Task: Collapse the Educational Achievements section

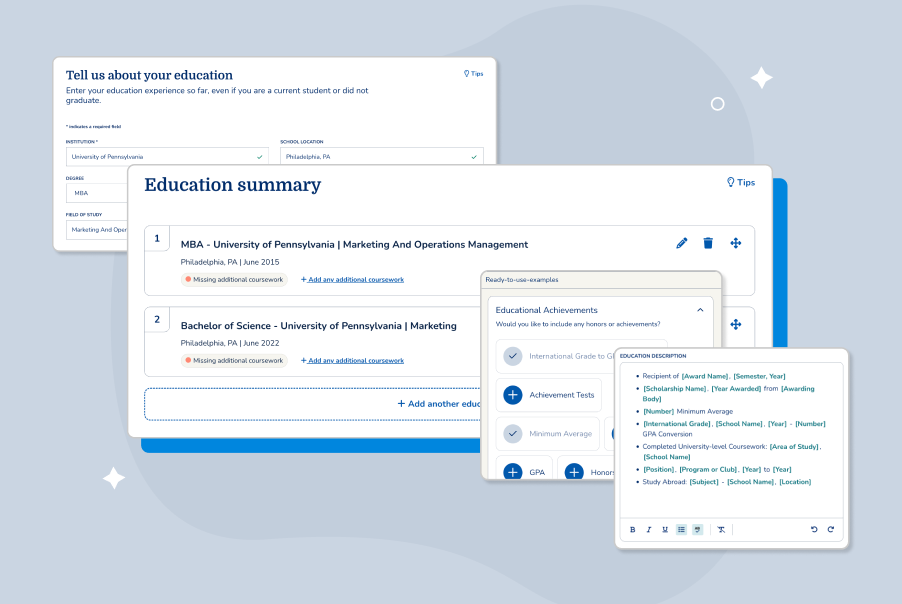Action: tap(700, 310)
